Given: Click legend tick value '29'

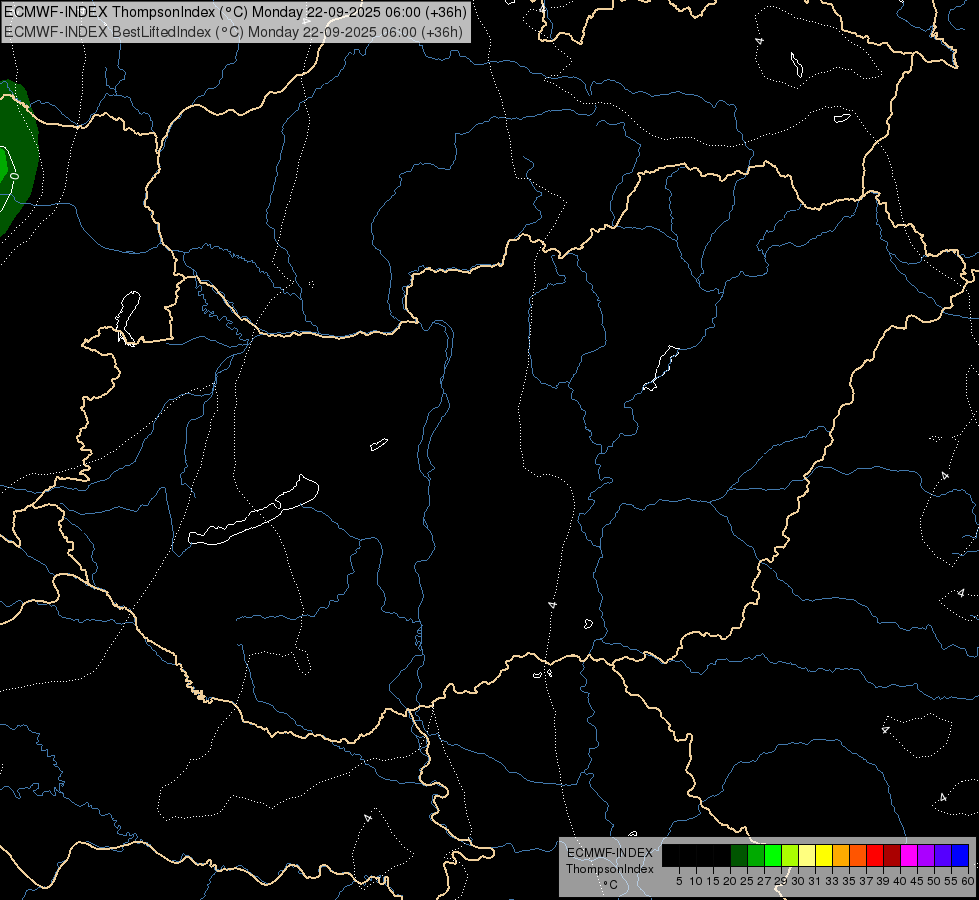Looking at the screenshot, I should point(781,881).
